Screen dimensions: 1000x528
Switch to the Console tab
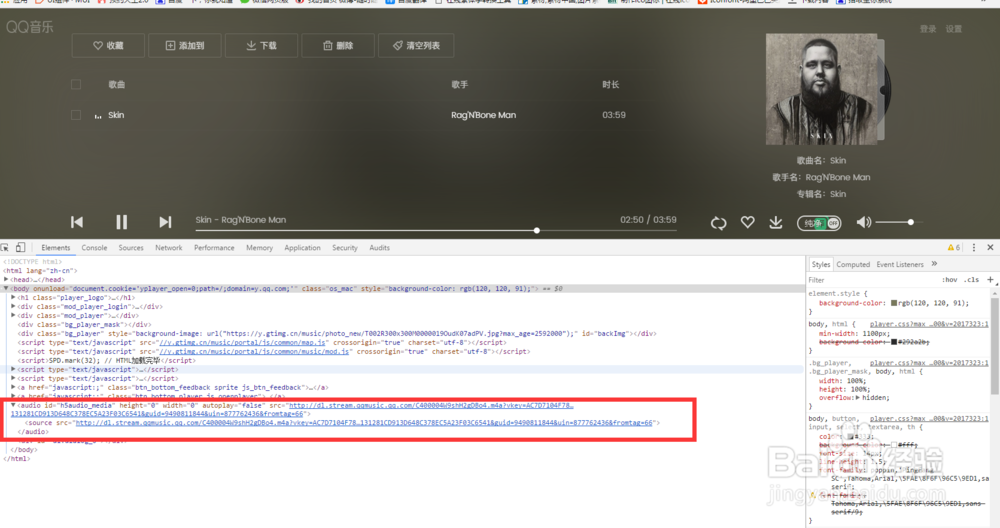[x=94, y=247]
